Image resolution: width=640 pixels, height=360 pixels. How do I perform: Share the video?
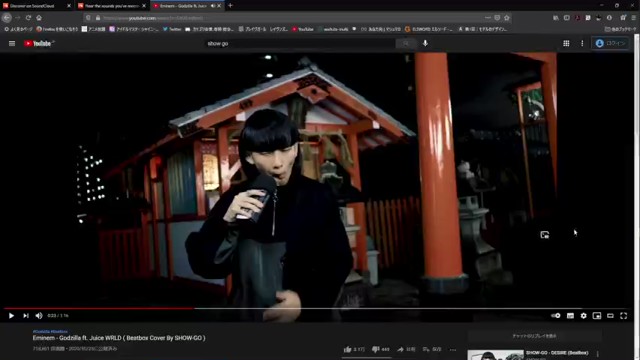click(406, 349)
